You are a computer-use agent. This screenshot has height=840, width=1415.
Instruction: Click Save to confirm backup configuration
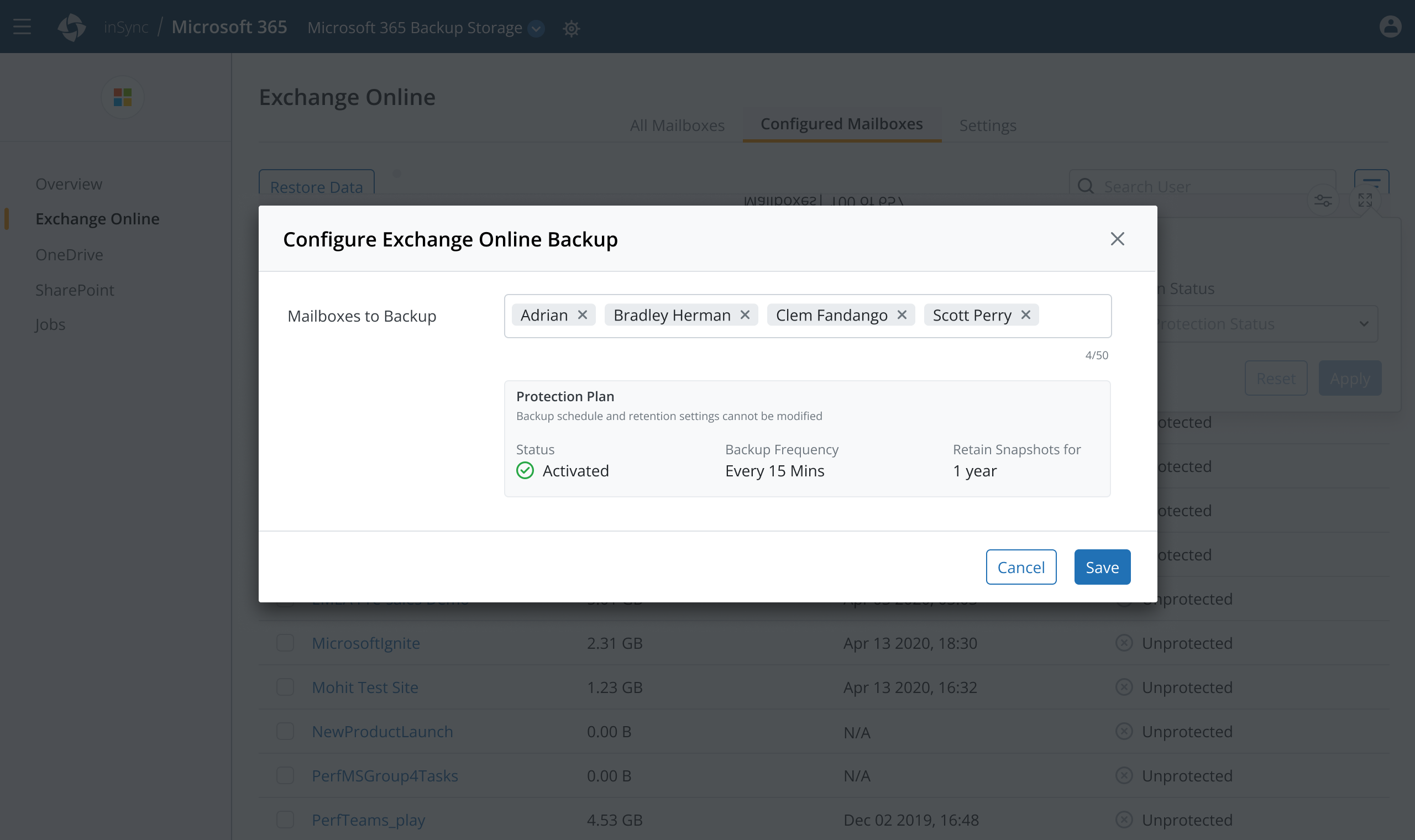(1102, 567)
